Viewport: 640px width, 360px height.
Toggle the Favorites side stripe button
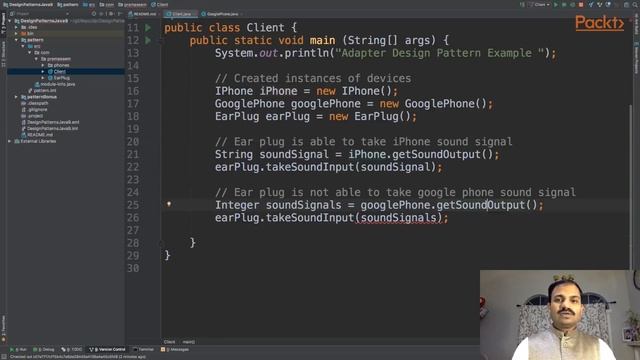(x=3, y=329)
